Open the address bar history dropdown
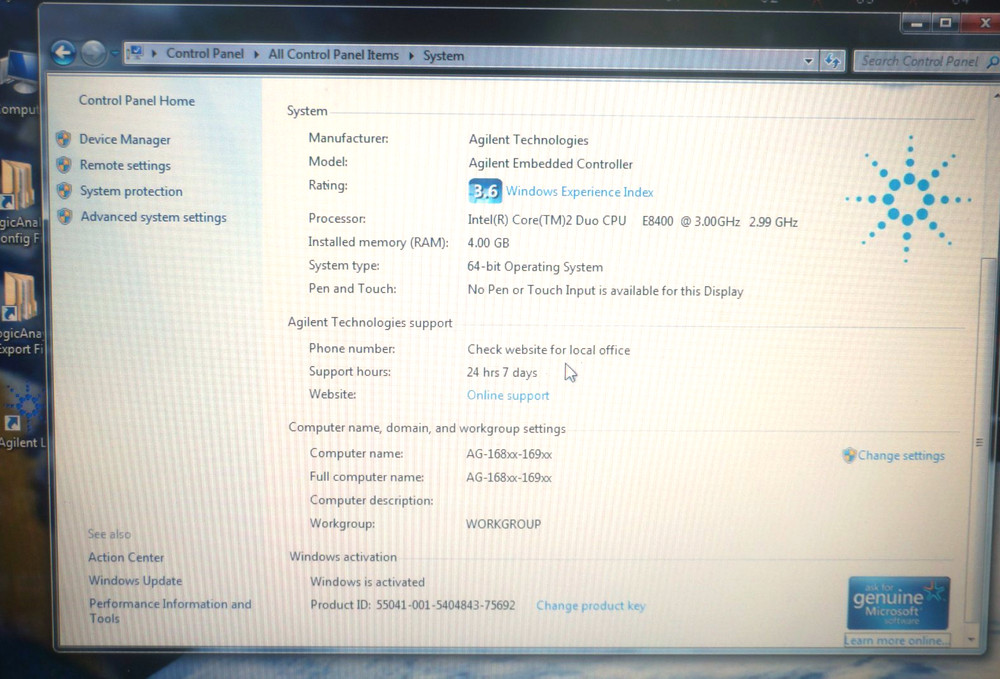 [x=809, y=61]
